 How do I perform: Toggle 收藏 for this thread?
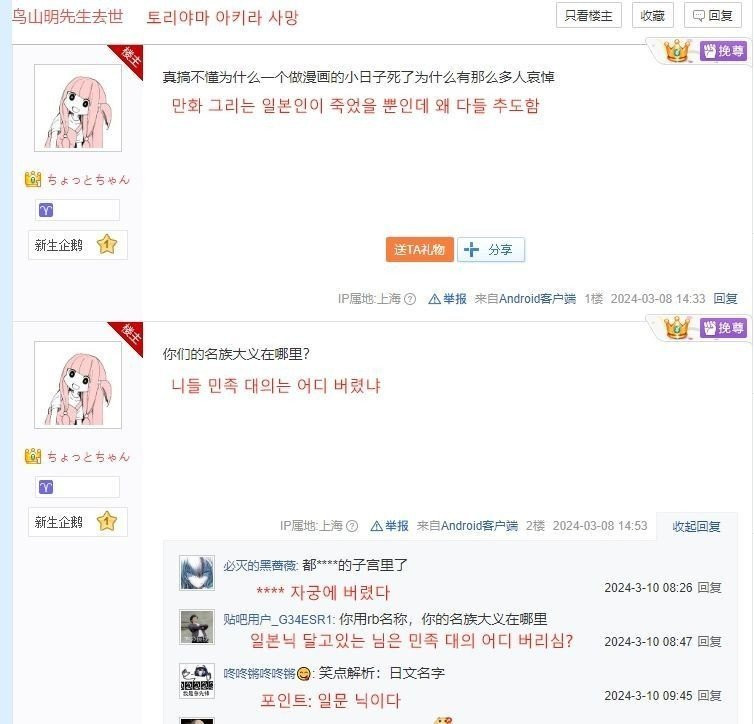(653, 15)
